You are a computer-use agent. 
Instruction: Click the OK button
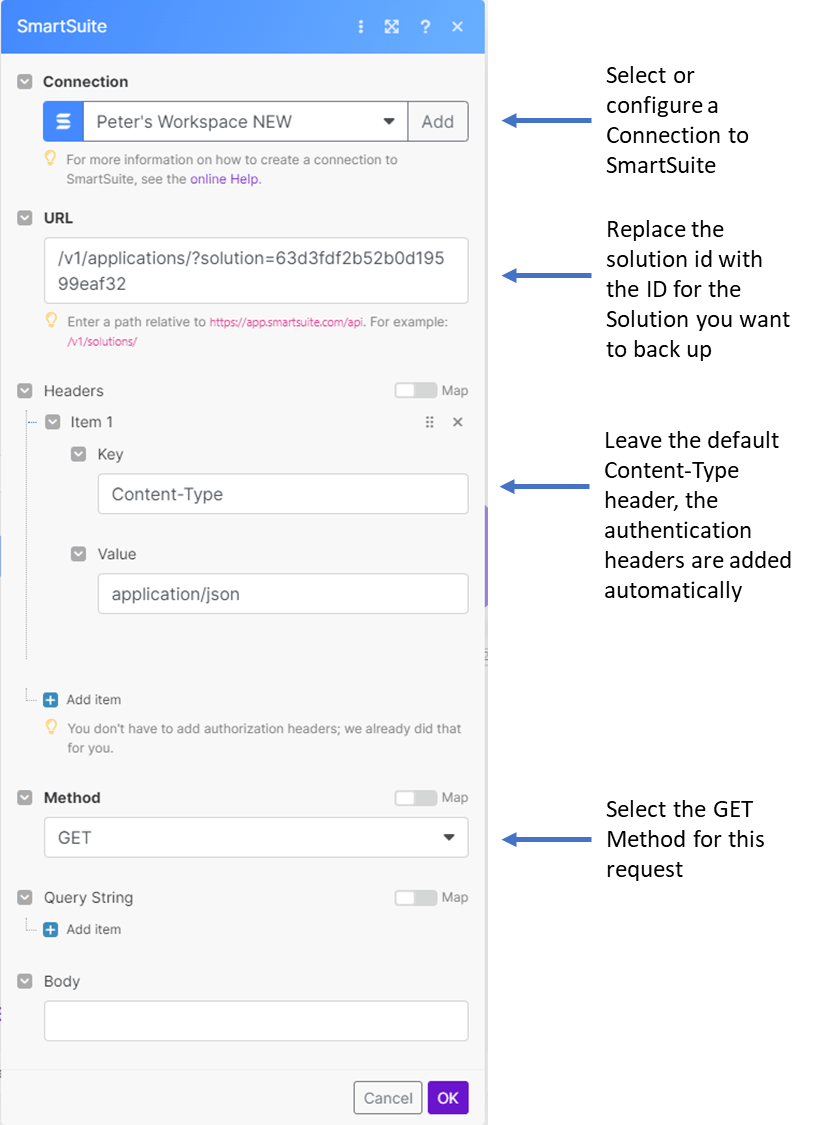tap(448, 1098)
